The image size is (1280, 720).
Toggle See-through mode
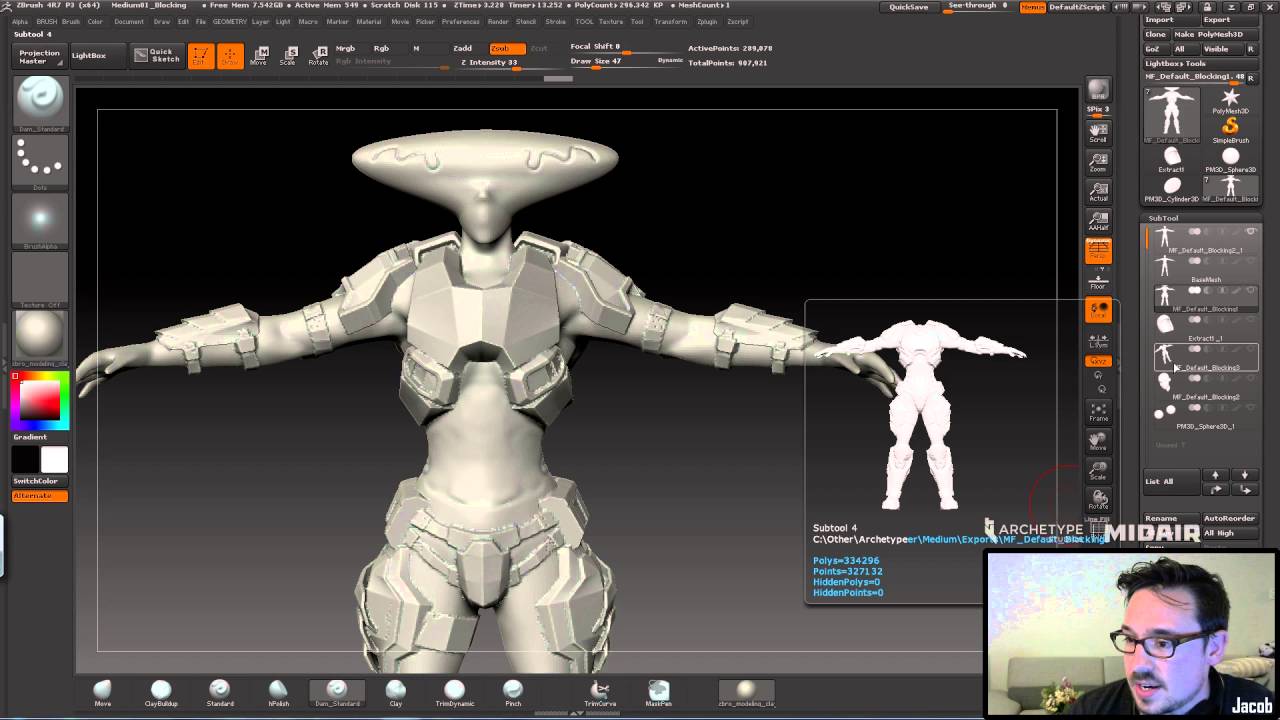point(977,6)
